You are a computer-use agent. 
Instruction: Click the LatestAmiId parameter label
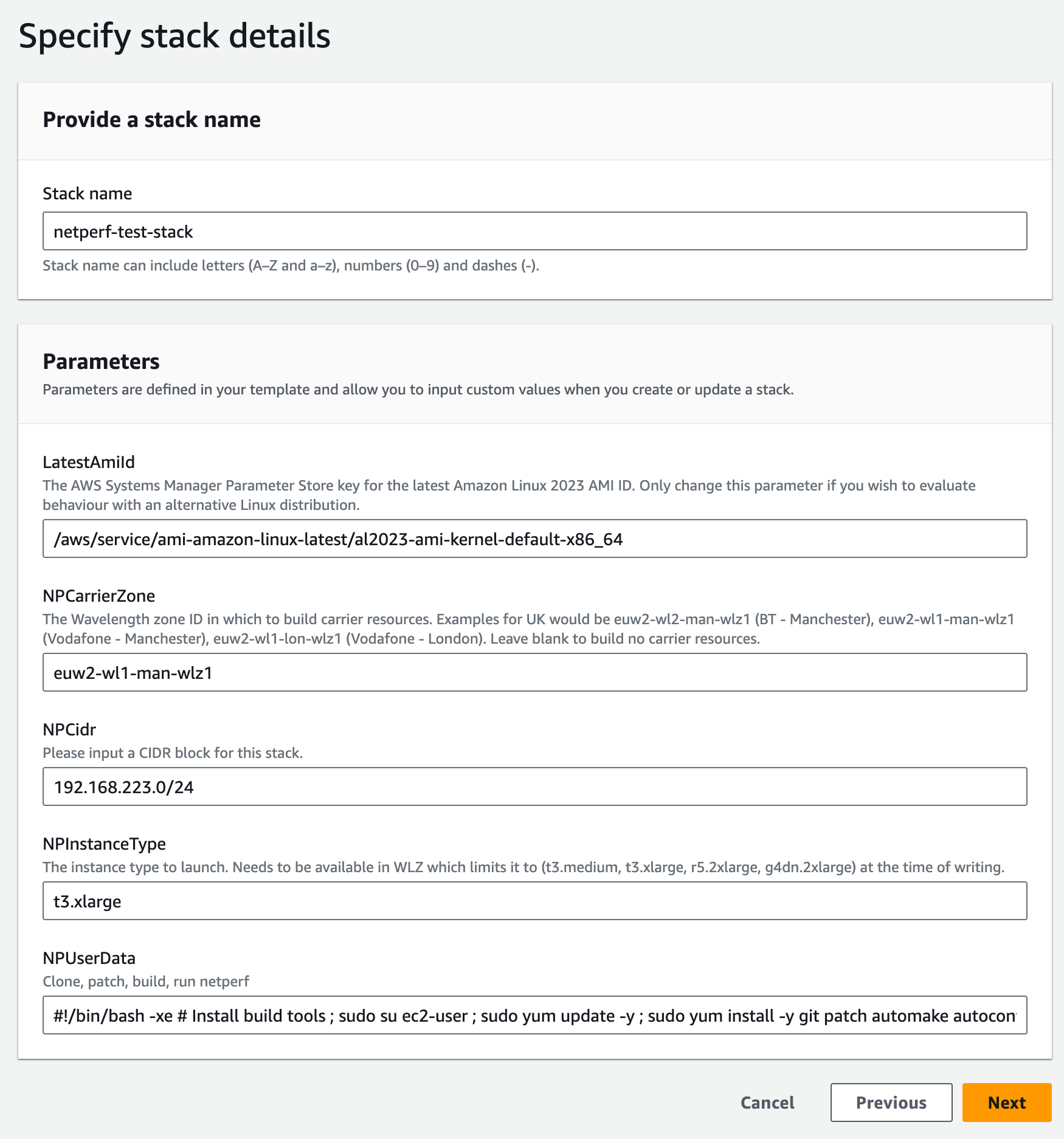pyautogui.click(x=89, y=462)
